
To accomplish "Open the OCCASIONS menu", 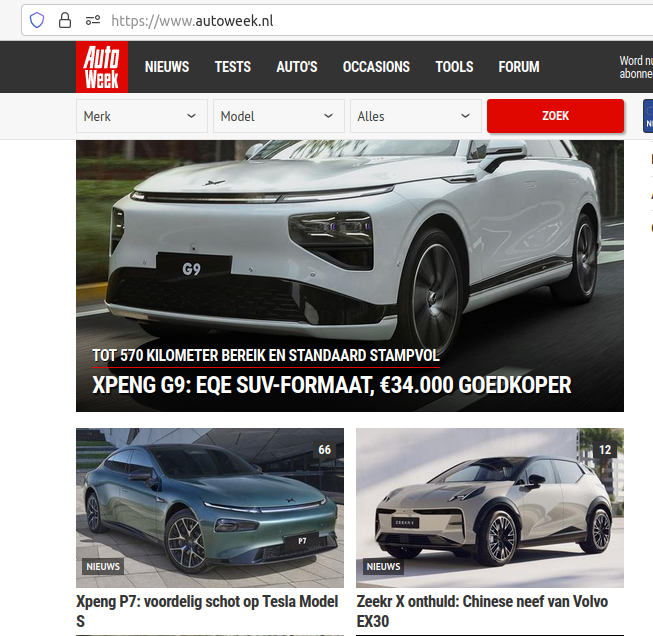I will click(x=376, y=67).
